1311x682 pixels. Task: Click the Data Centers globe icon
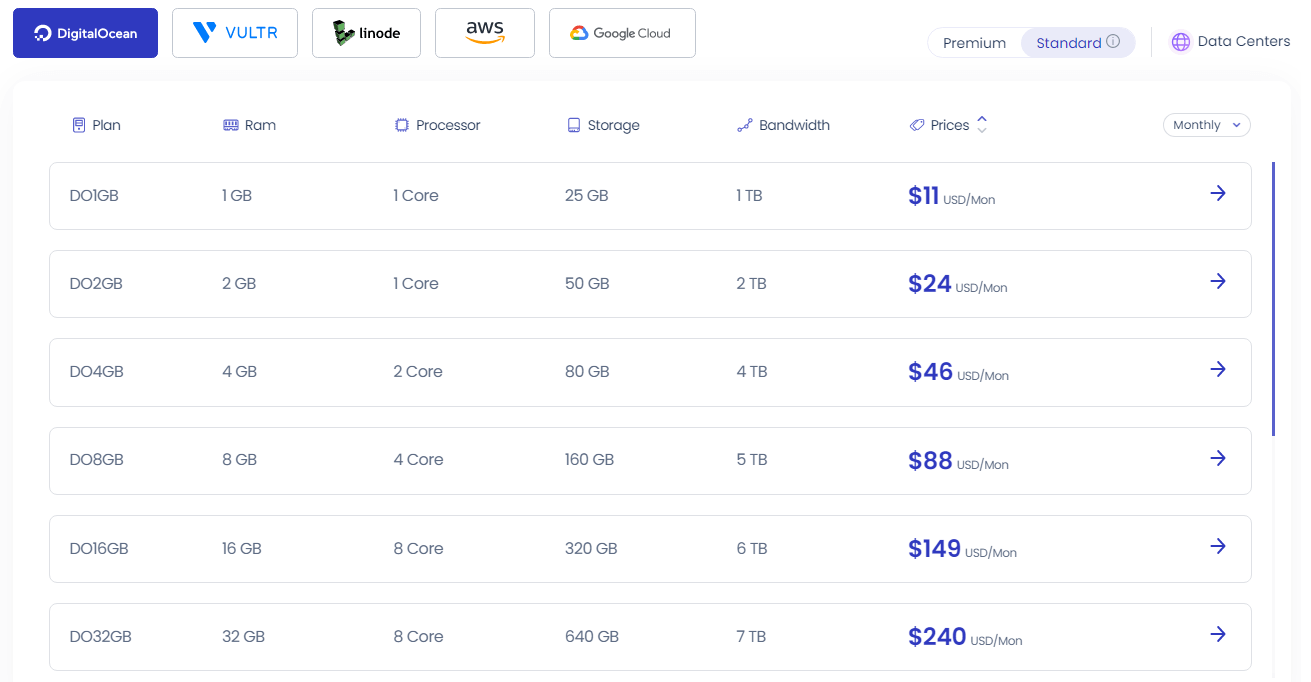[x=1180, y=41]
